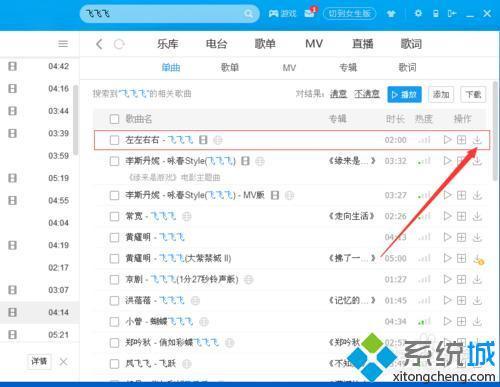Click the 不满意 feedback link
This screenshot has height=387, width=500.
367,94
